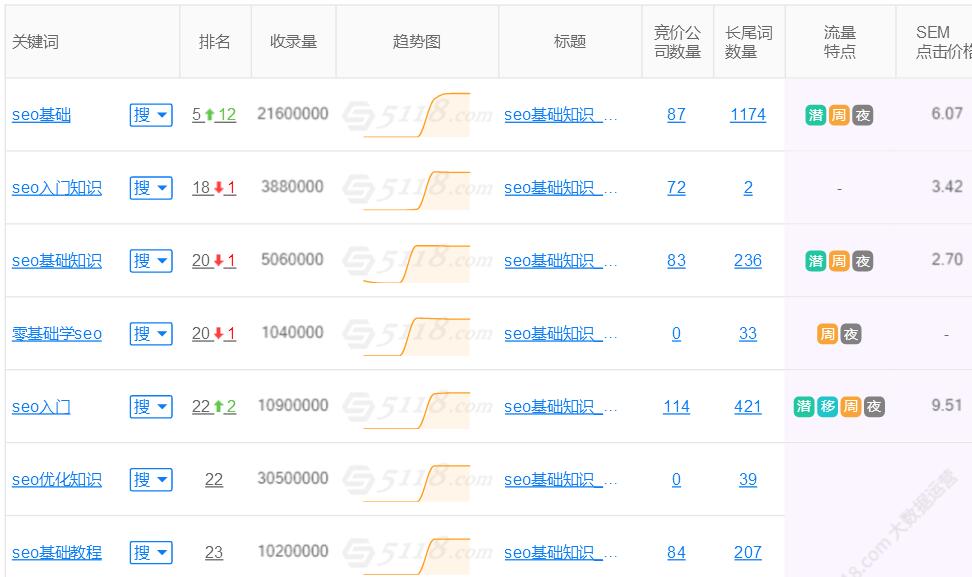The image size is (972, 577).
Task: Open the seo入门 keyword link
Action: 42,407
